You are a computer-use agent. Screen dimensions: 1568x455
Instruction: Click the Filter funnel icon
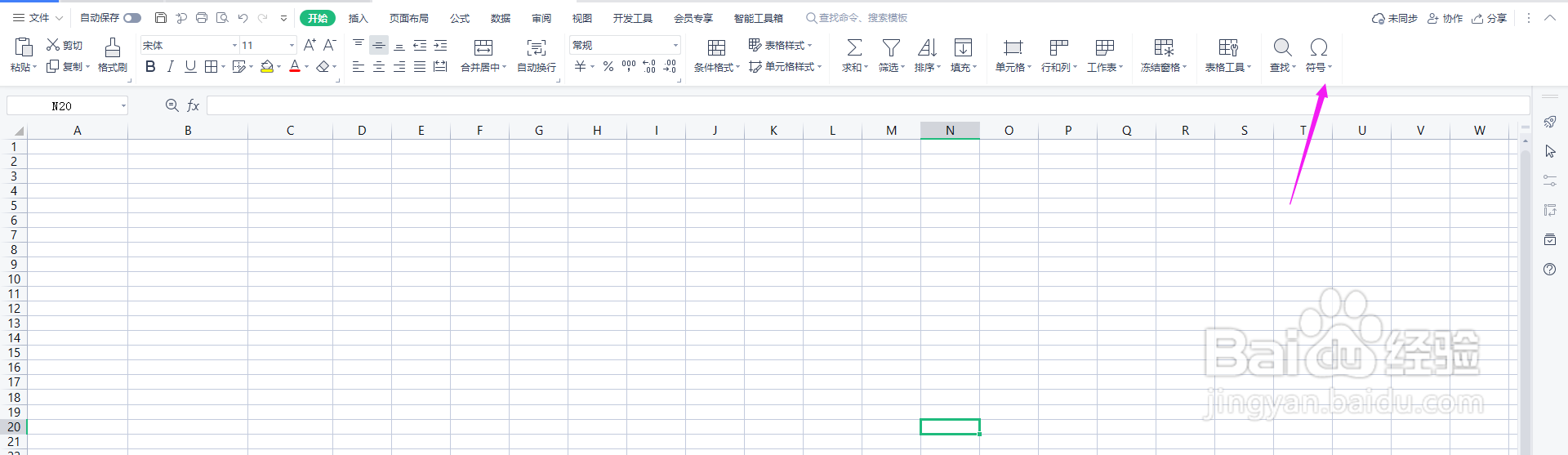point(891,47)
